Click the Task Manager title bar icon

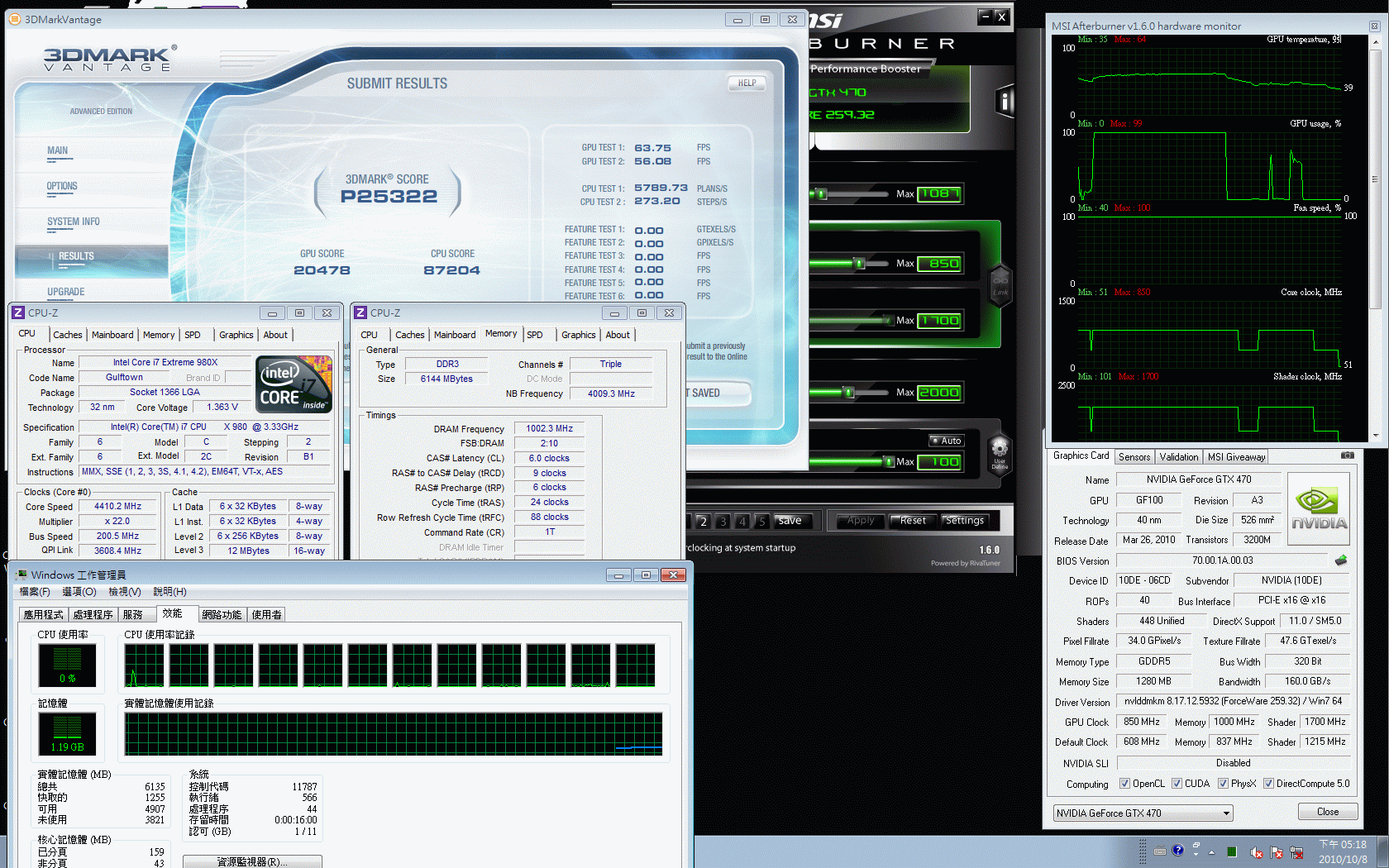click(21, 575)
